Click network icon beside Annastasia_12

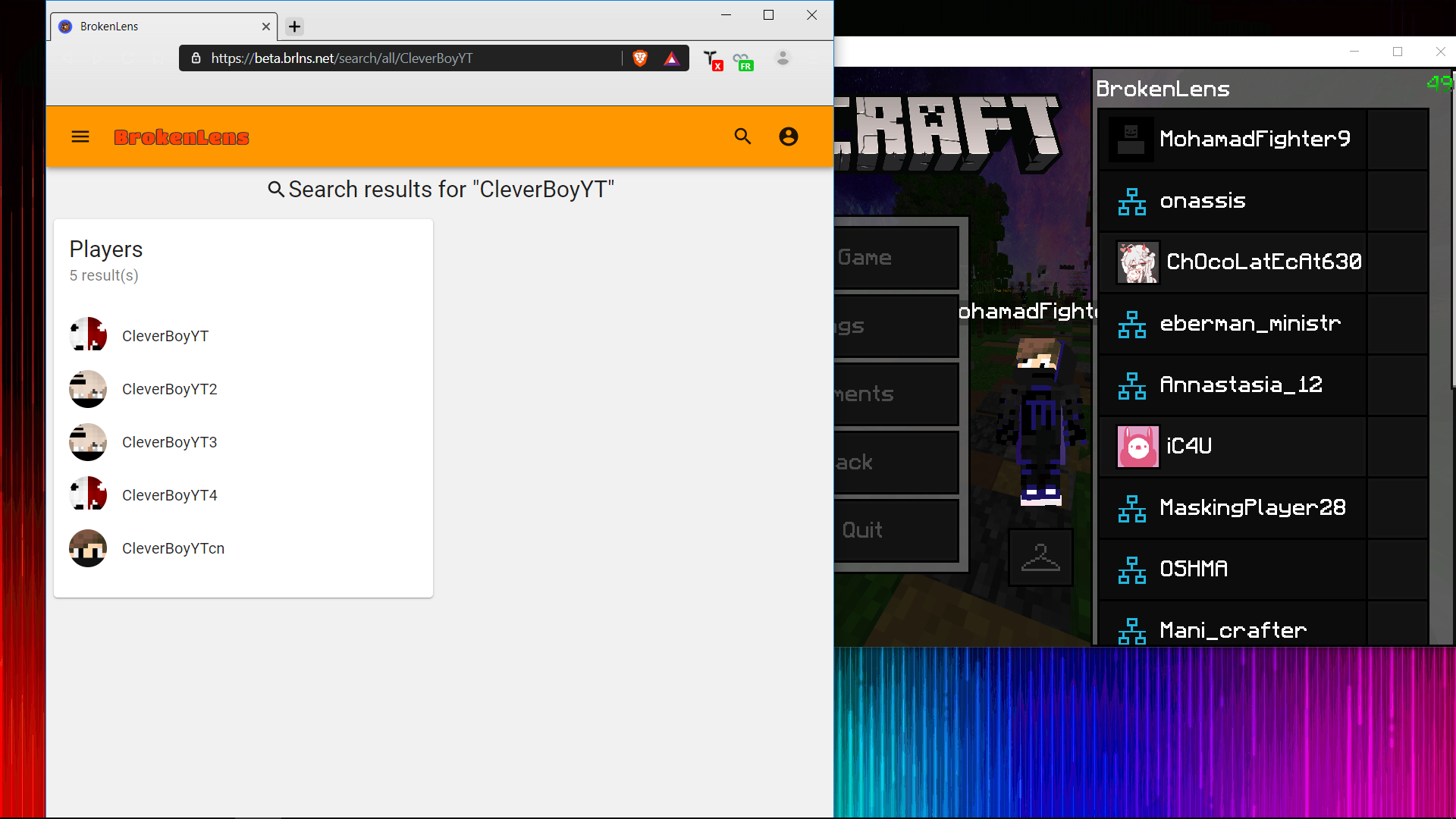[1132, 386]
